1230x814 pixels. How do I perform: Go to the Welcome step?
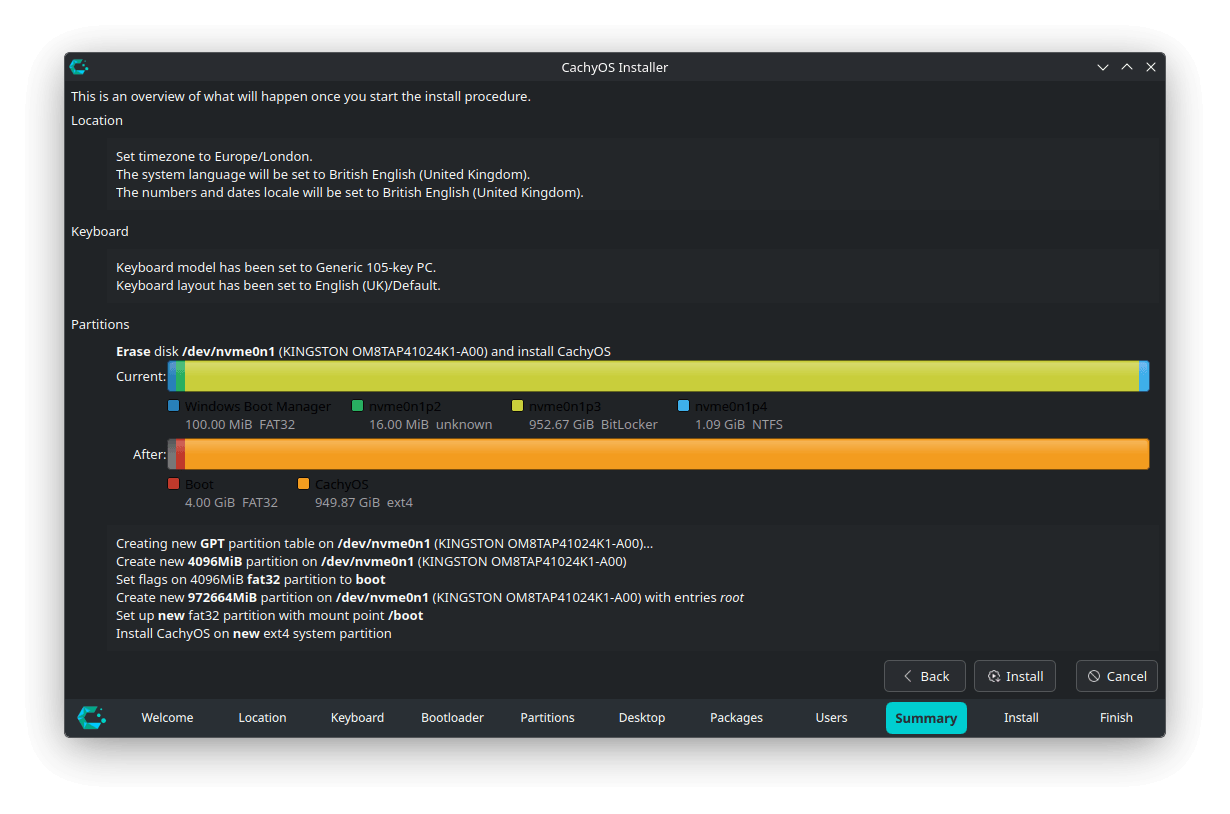tap(167, 717)
